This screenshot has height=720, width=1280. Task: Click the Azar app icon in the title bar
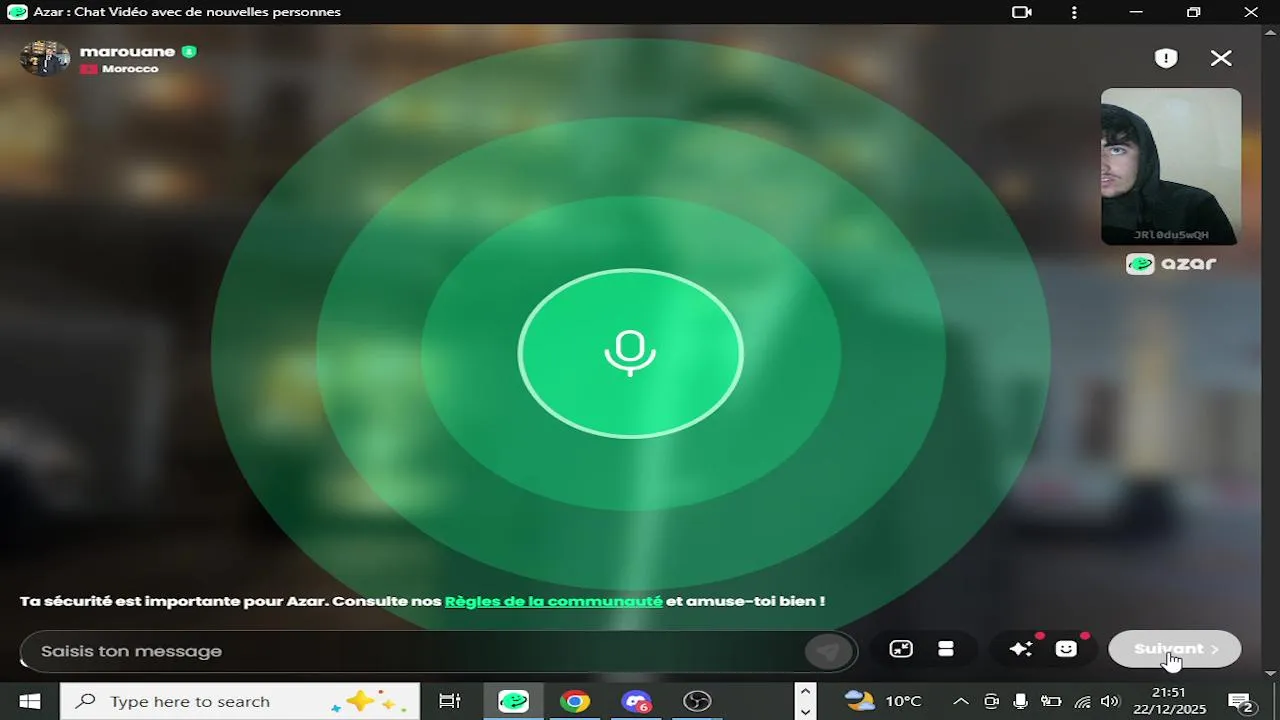(x=17, y=12)
